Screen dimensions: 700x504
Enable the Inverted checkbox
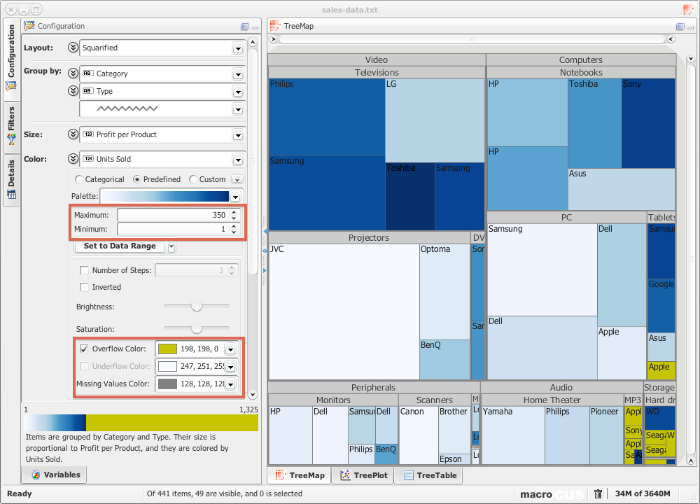point(84,287)
